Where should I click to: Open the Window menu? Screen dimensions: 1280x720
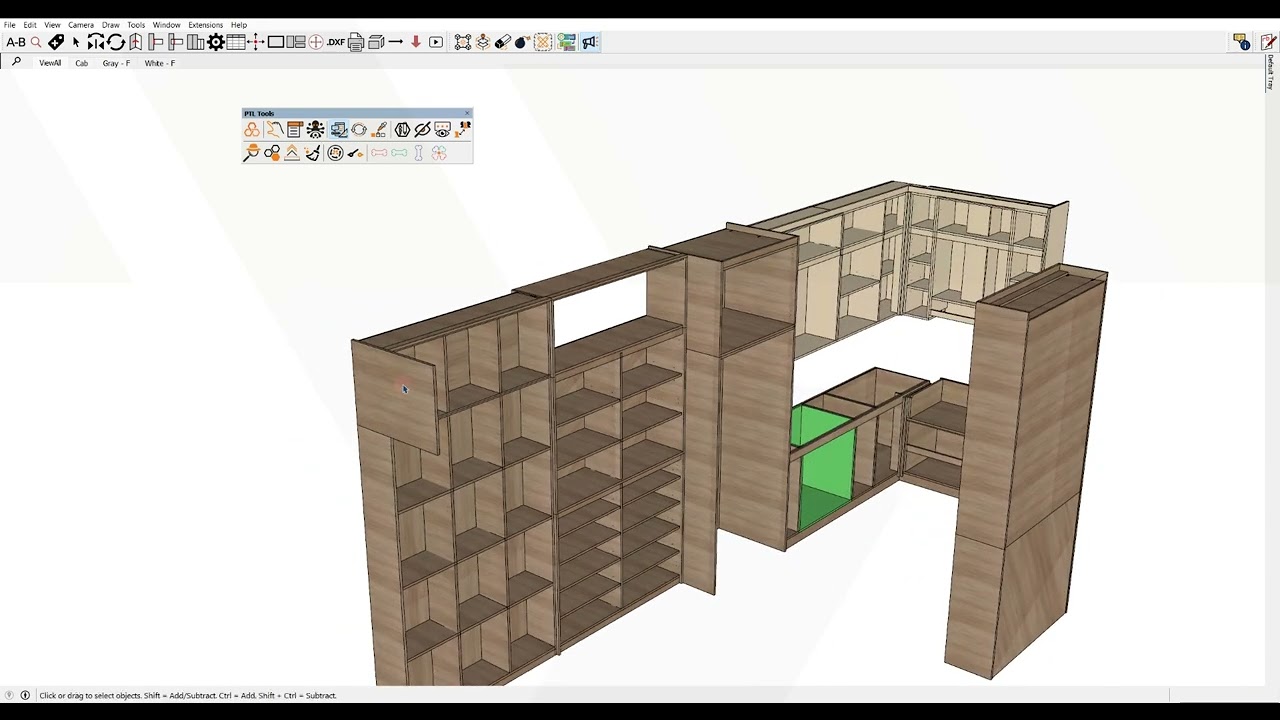[x=166, y=25]
